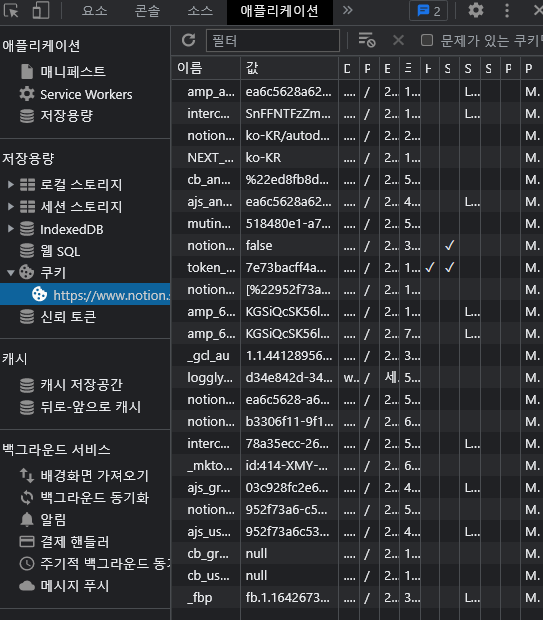The width and height of the screenshot is (543, 620).
Task: Open 결제 핸들러 service
Action: pos(75,542)
